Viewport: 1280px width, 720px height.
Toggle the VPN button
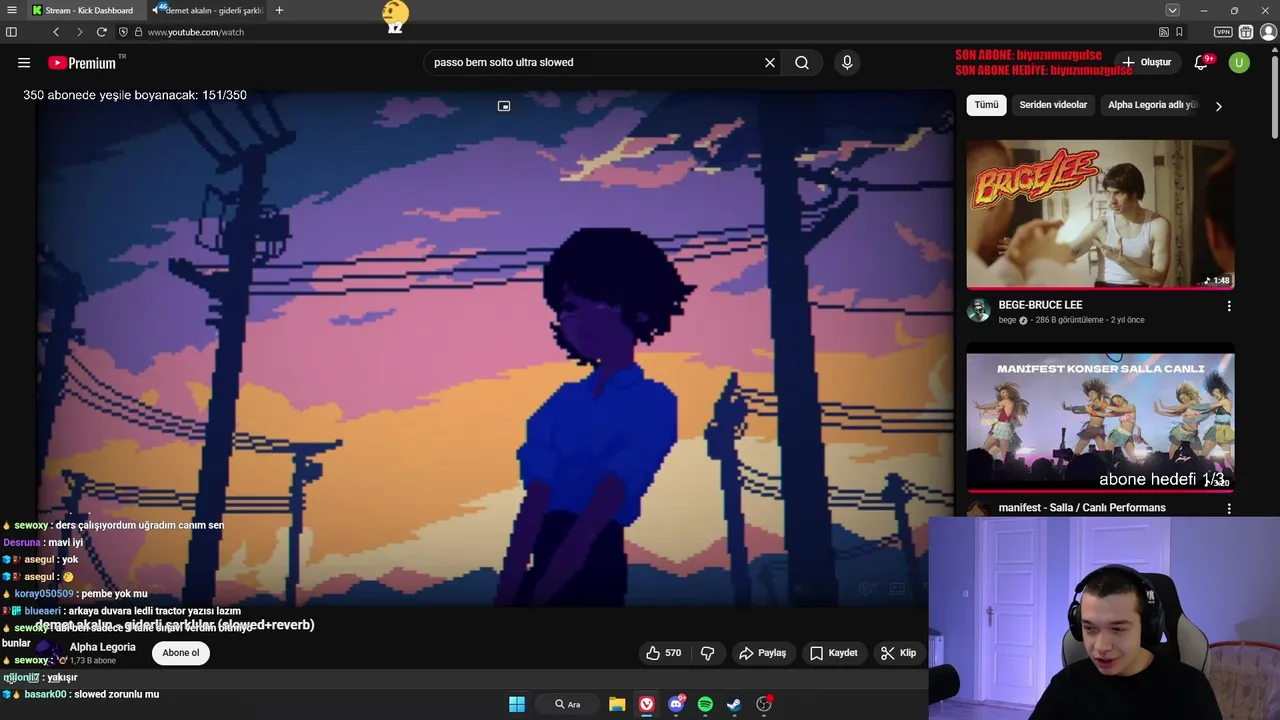click(x=1222, y=32)
